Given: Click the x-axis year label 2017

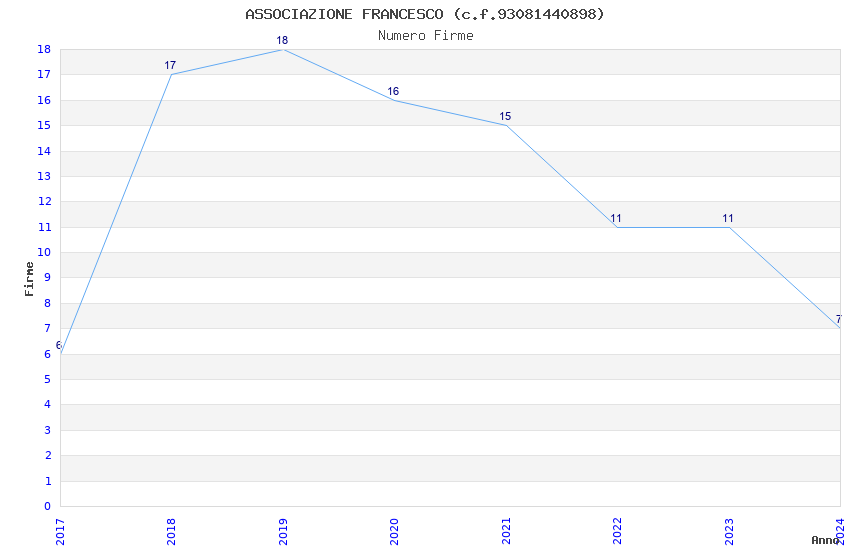Looking at the screenshot, I should coord(60,532).
